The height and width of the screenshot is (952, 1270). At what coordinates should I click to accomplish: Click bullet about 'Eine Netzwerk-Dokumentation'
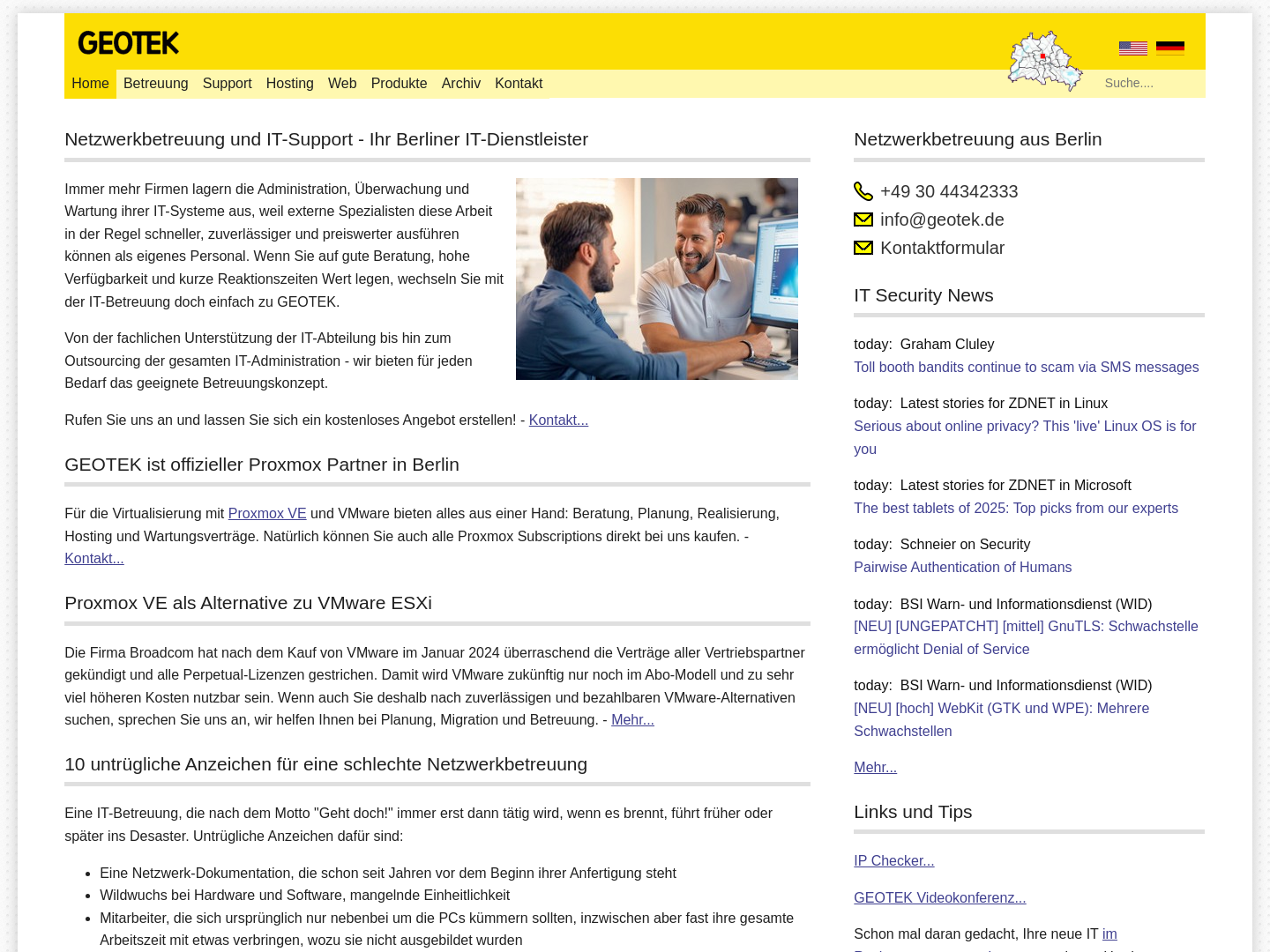(x=388, y=874)
